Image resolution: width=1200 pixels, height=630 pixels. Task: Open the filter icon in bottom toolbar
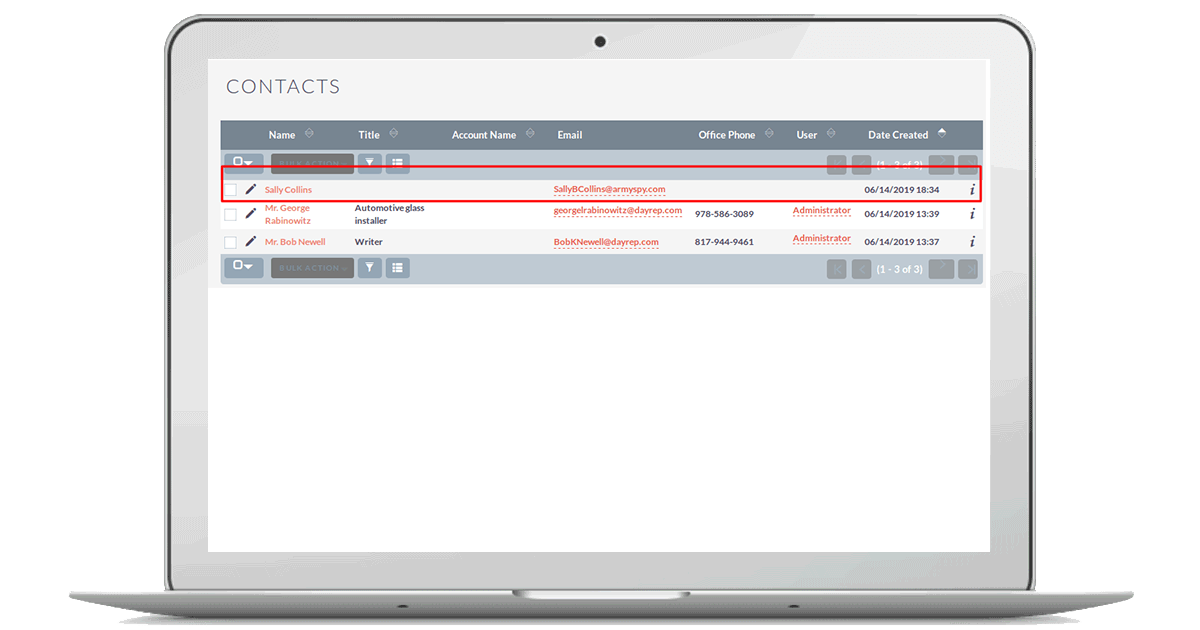(370, 267)
